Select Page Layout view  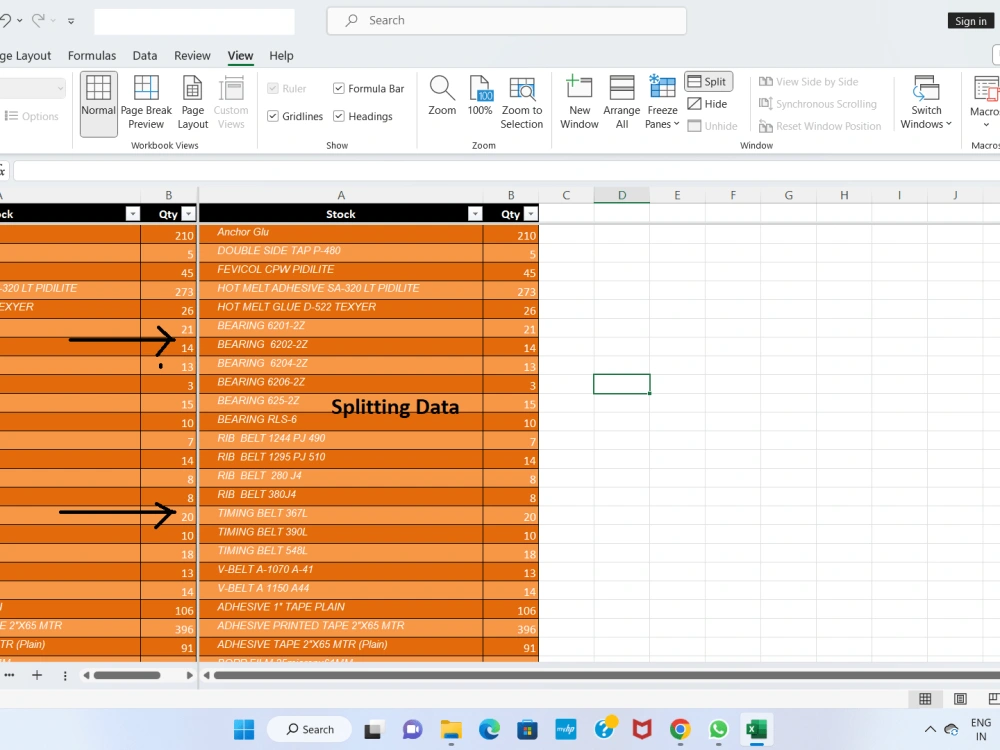192,100
